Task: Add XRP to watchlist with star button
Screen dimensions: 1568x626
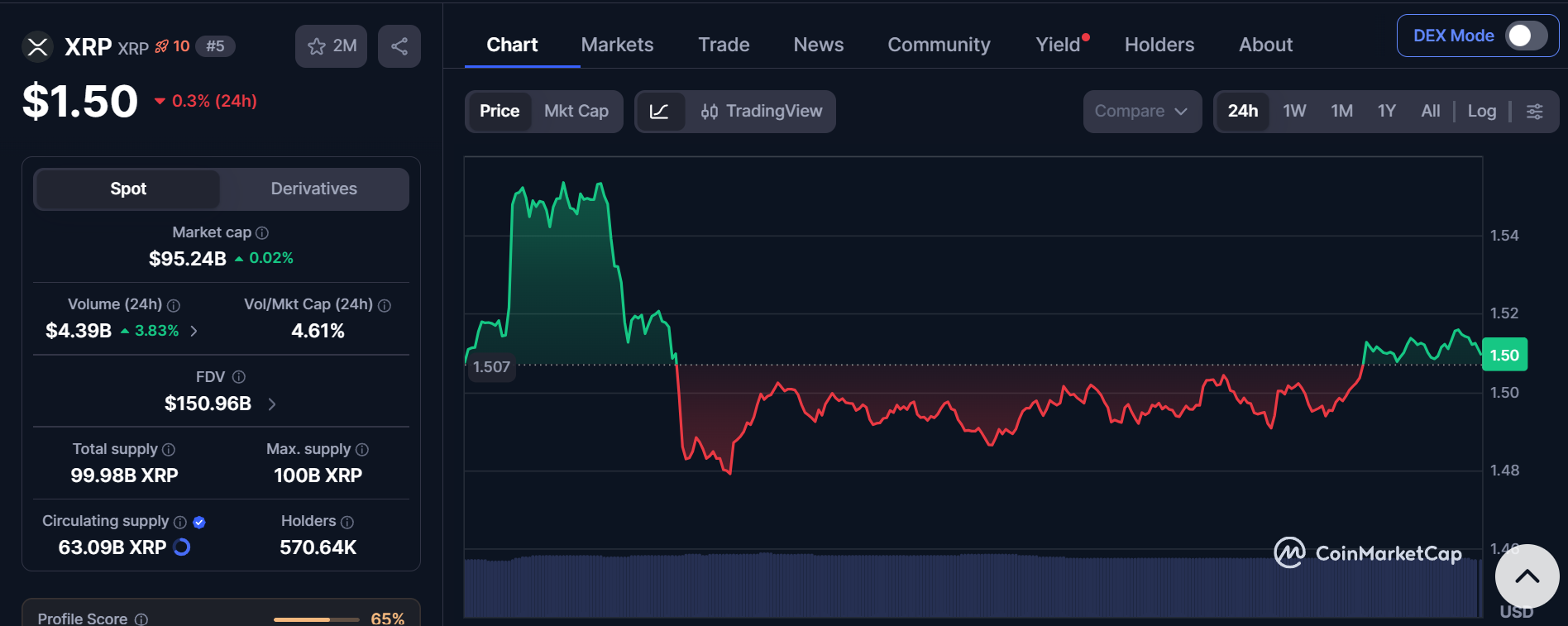Action: (332, 46)
